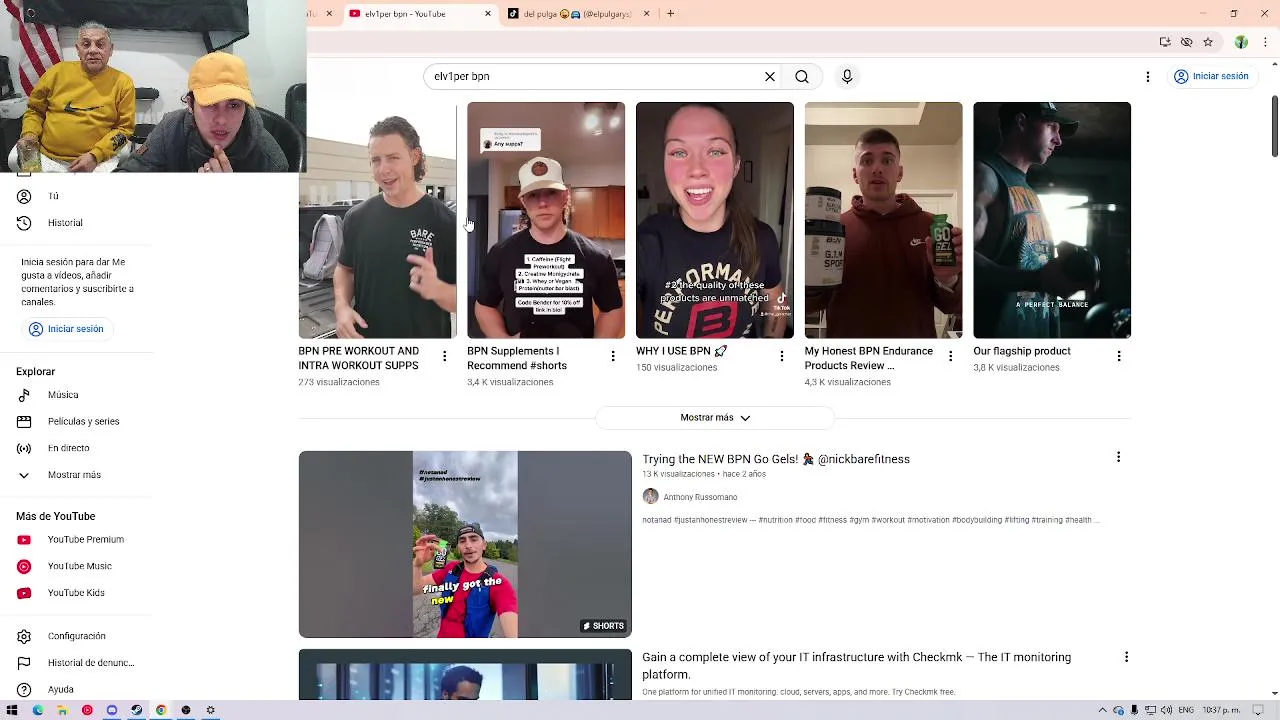Viewport: 1280px width, 720px height.
Task: Bookmark this page with star icon
Action: (1208, 42)
